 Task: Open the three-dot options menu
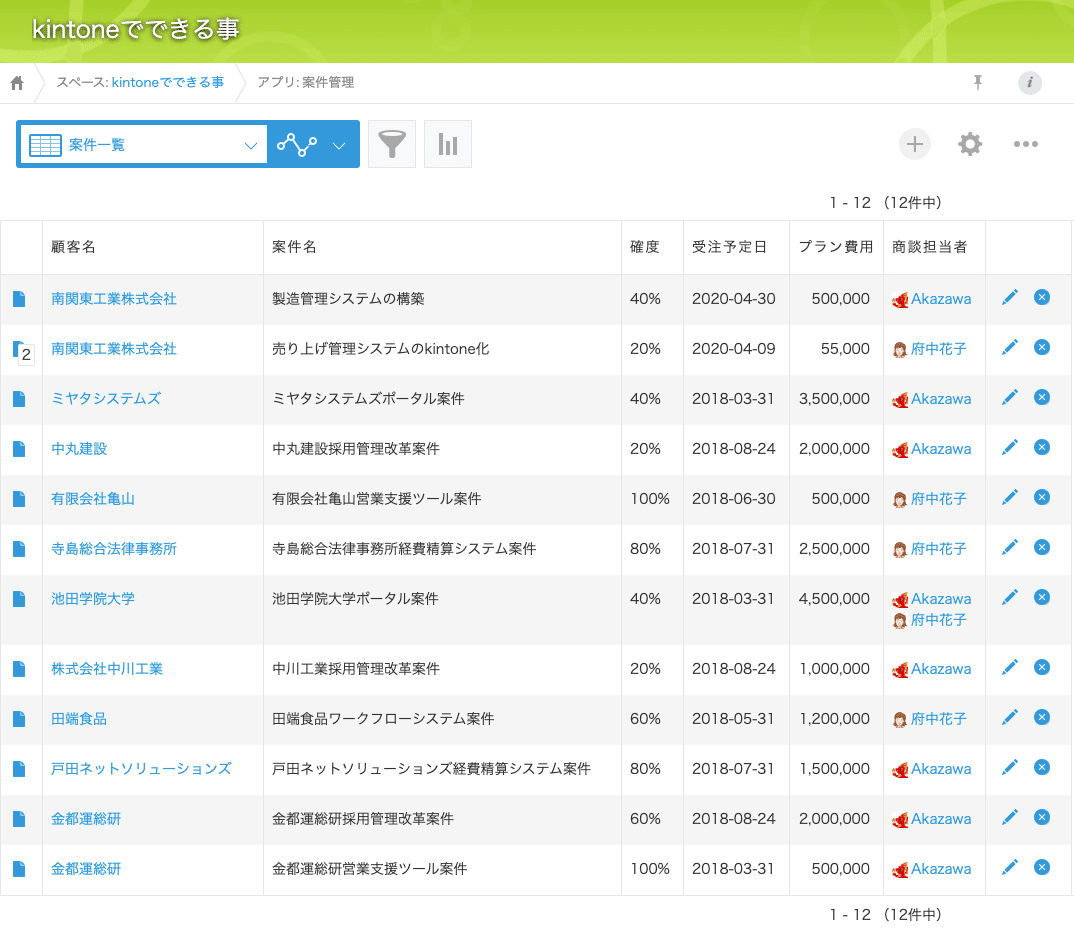tap(1025, 144)
